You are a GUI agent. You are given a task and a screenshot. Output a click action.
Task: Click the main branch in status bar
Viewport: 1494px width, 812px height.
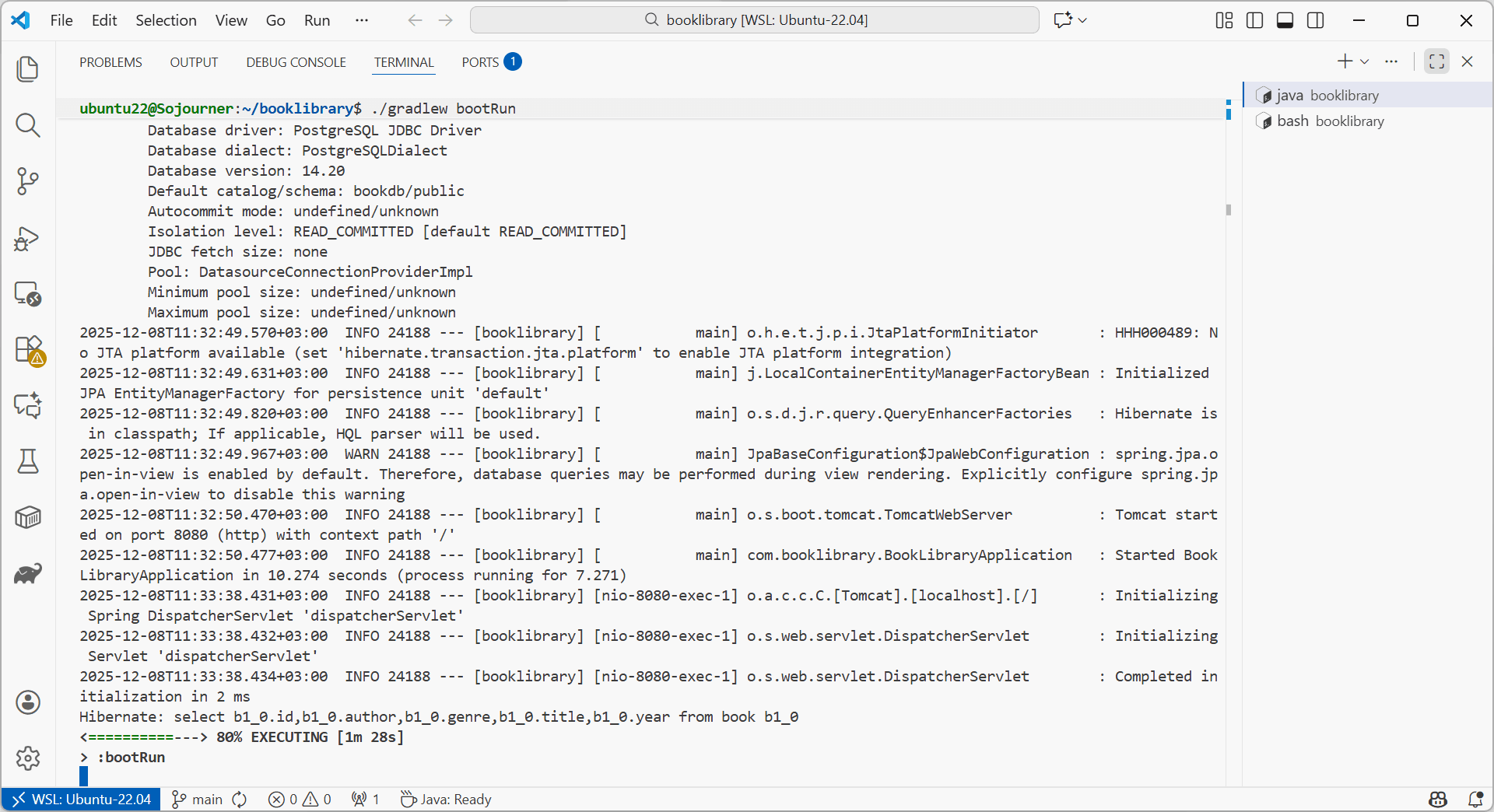[x=199, y=799]
